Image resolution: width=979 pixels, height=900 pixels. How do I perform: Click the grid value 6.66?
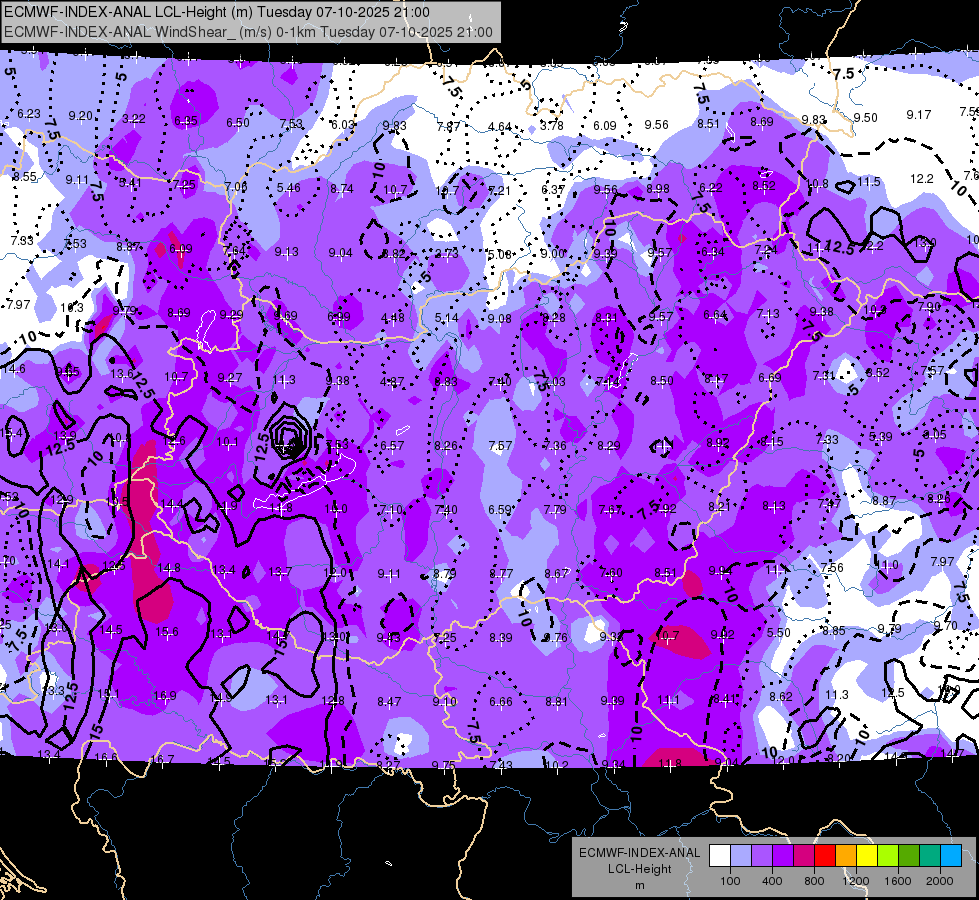(501, 701)
